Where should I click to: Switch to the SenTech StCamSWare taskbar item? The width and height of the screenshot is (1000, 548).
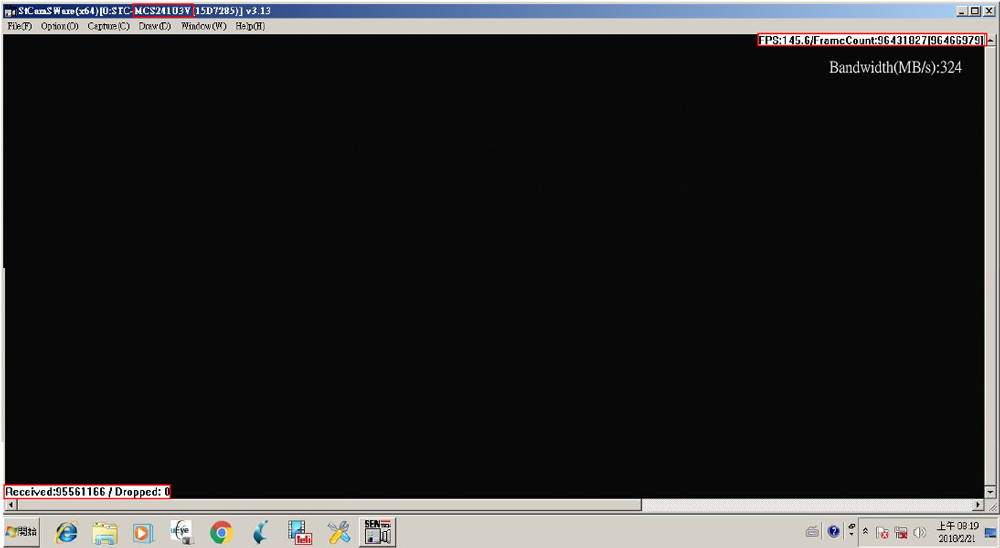[x=378, y=532]
